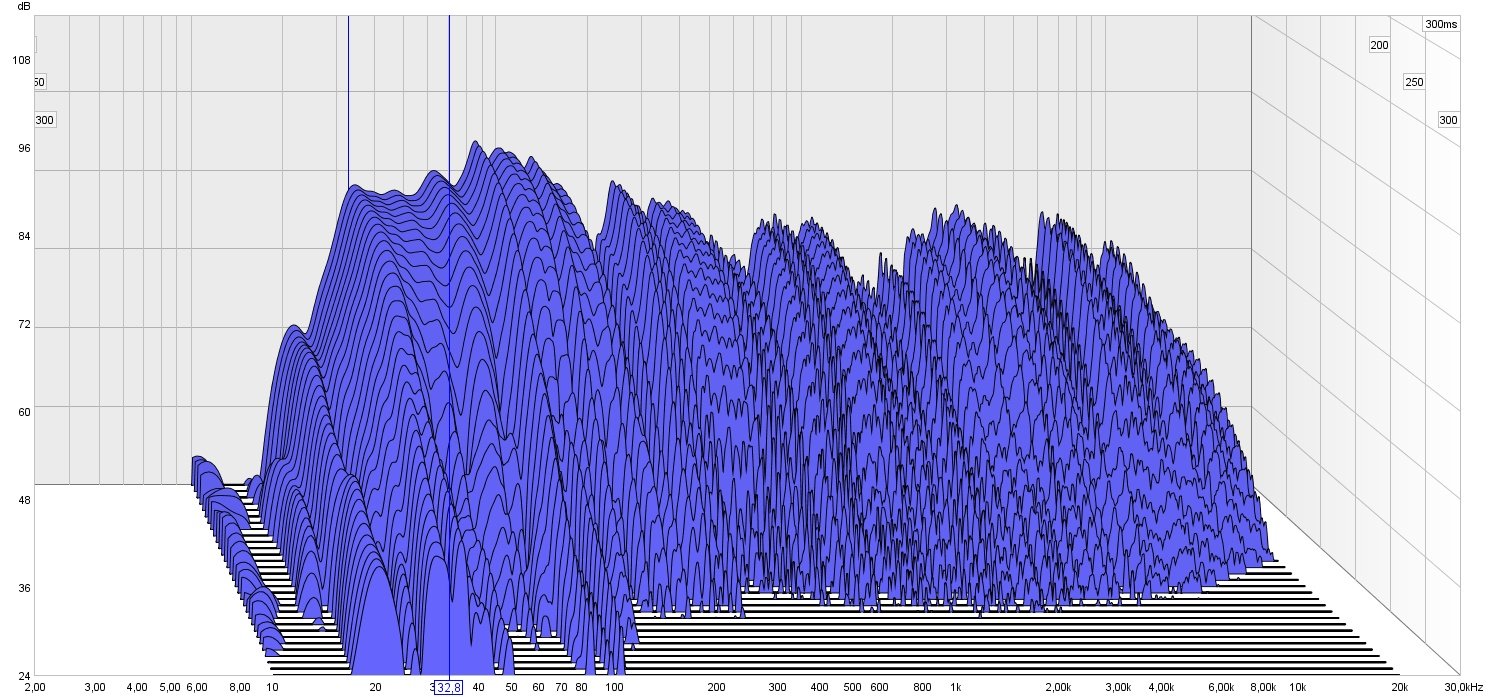Click the 32,8 frequency cursor readout box
Screen dimensions: 1494x697
[448, 688]
